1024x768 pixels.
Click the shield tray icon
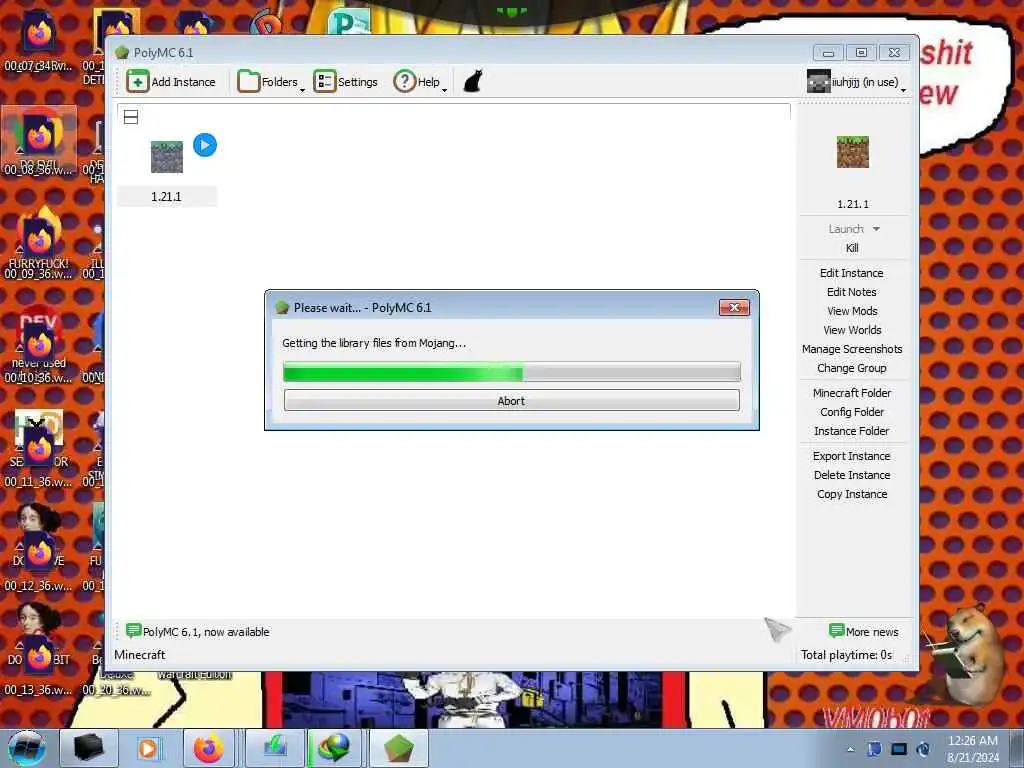click(874, 749)
